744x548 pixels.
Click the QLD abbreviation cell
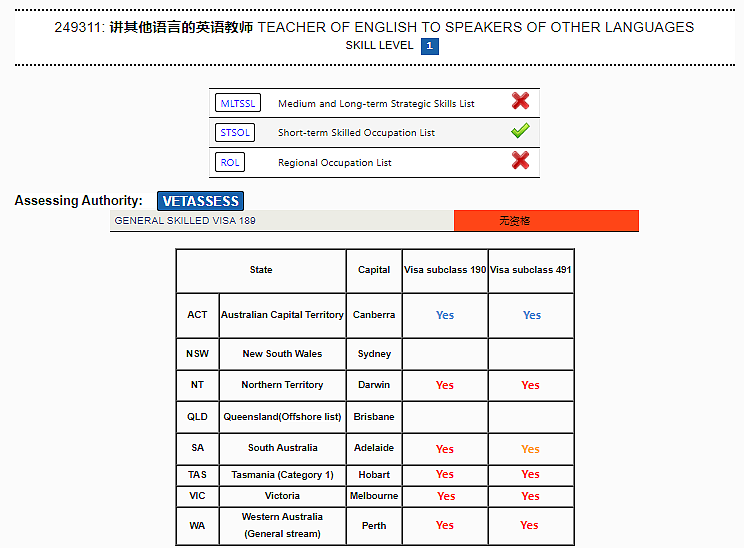coord(197,417)
